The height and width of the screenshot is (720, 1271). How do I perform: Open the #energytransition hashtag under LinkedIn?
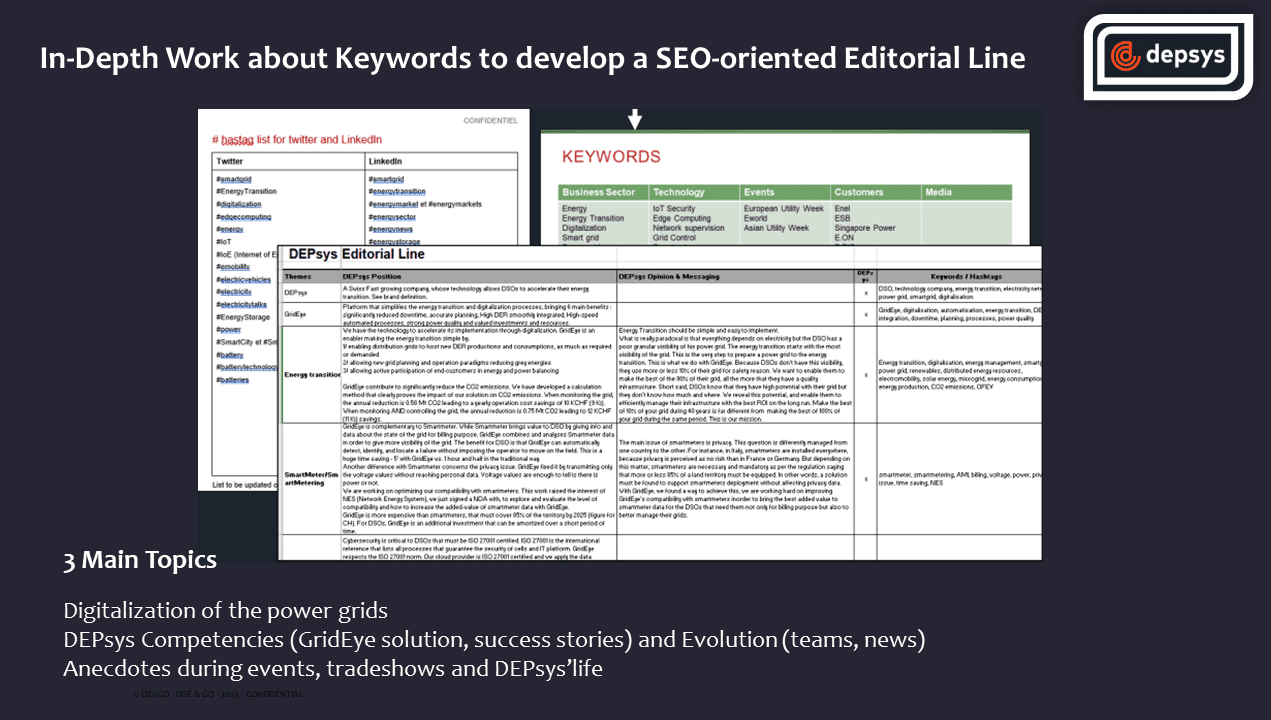[x=397, y=191]
